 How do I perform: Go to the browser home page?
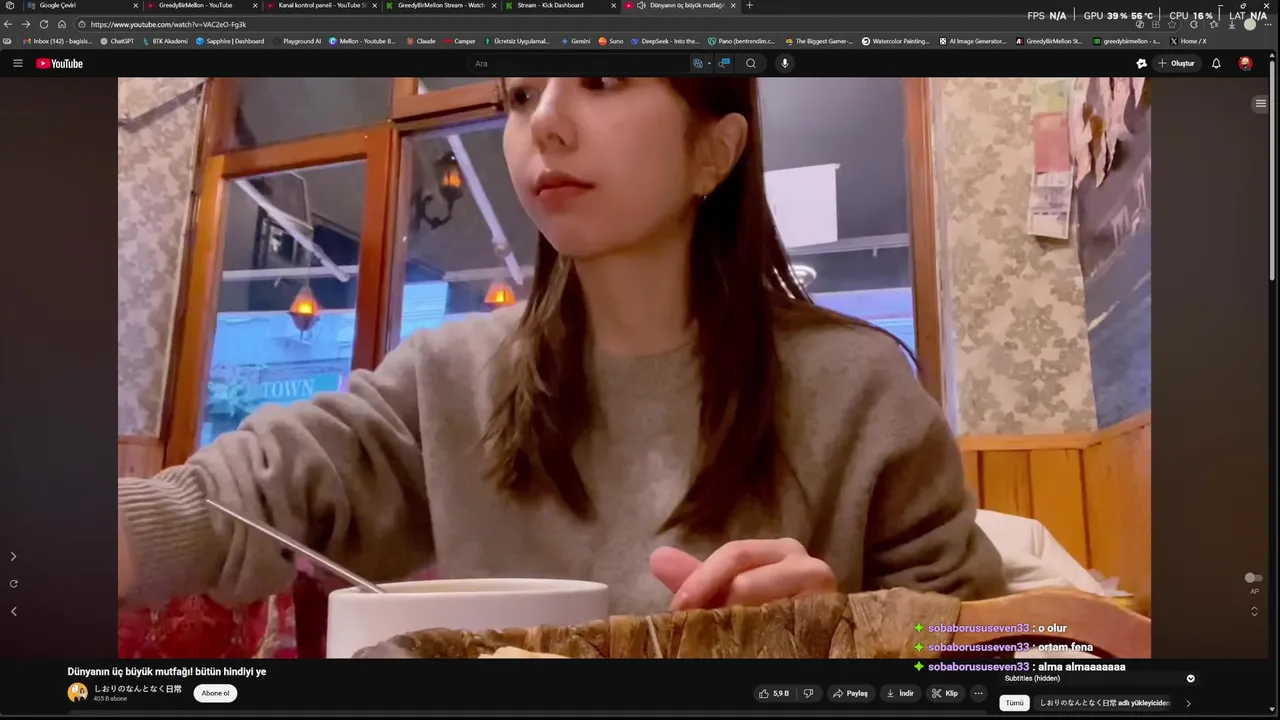click(62, 24)
